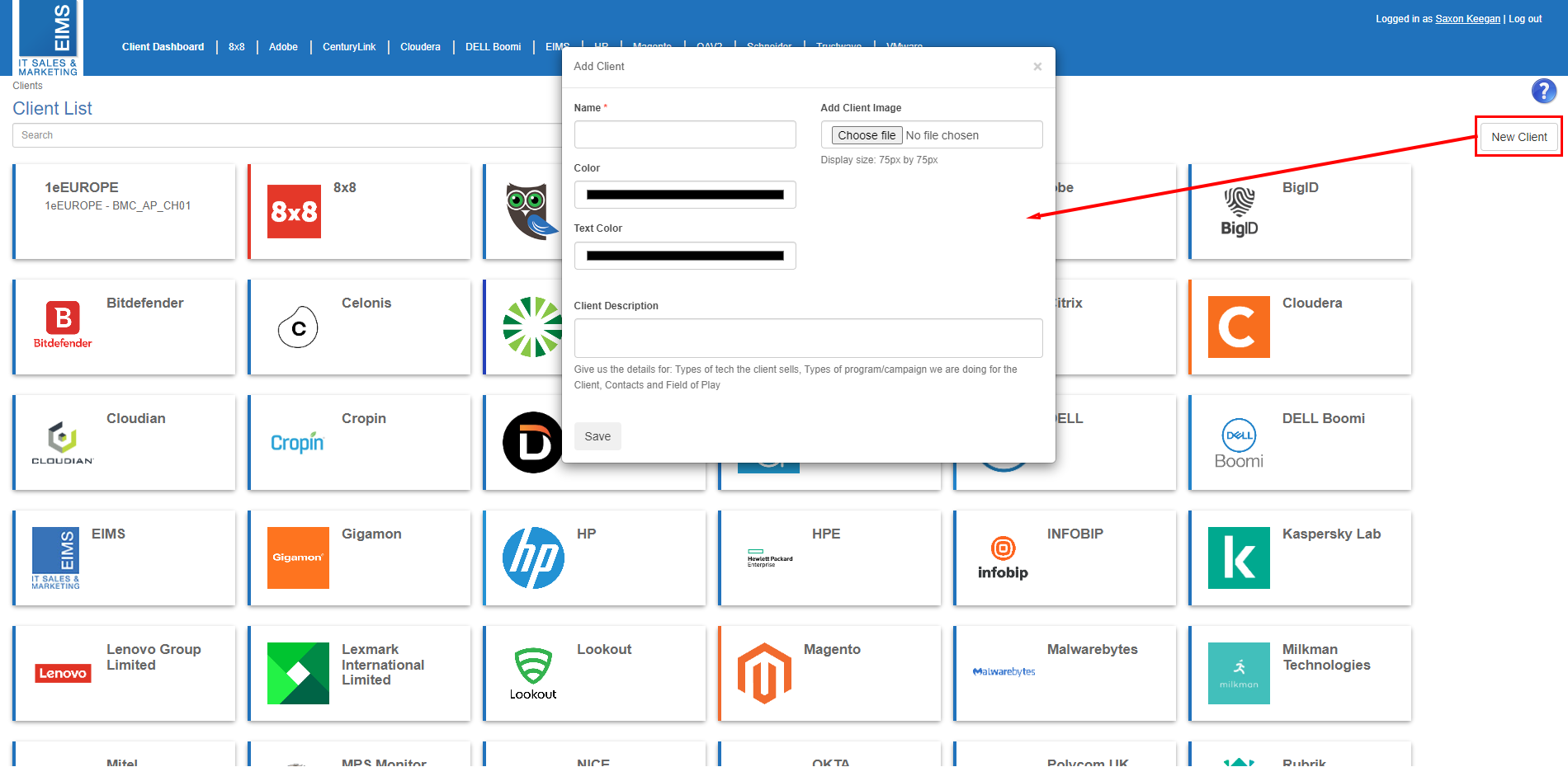1568x767 pixels.
Task: Click the BigID fingerprint logo
Action: click(1239, 211)
